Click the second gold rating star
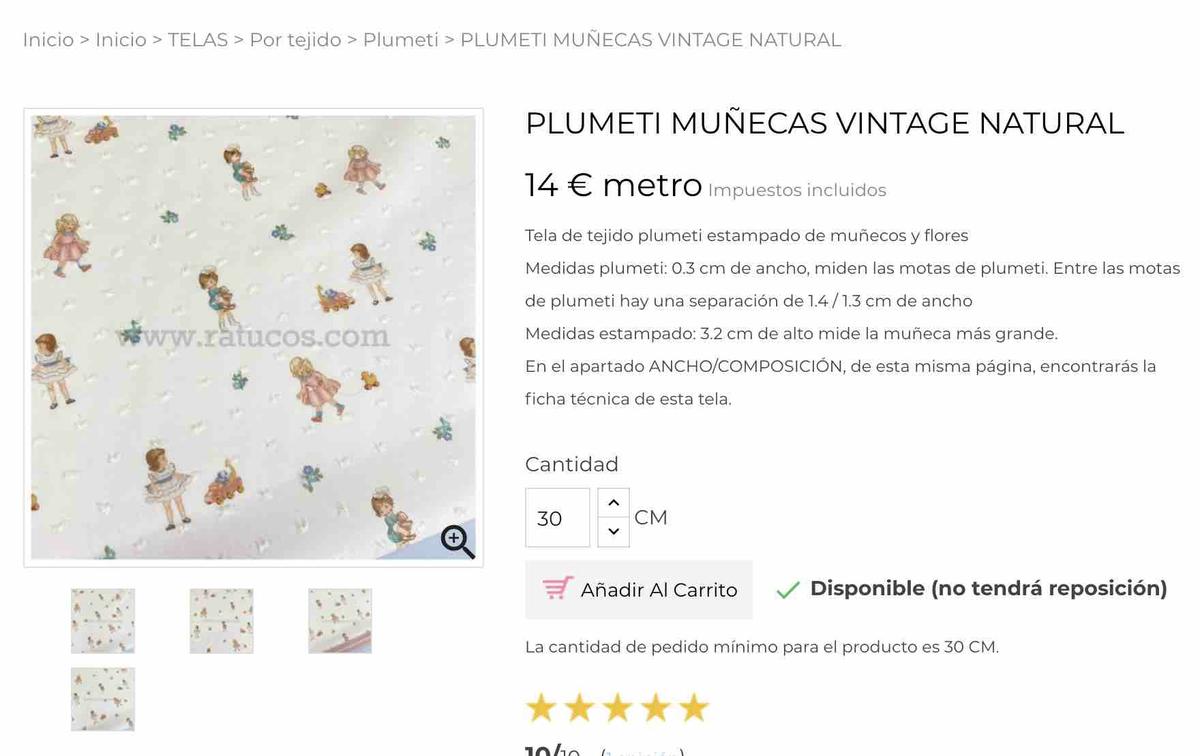This screenshot has height=756, width=1200. tap(579, 707)
